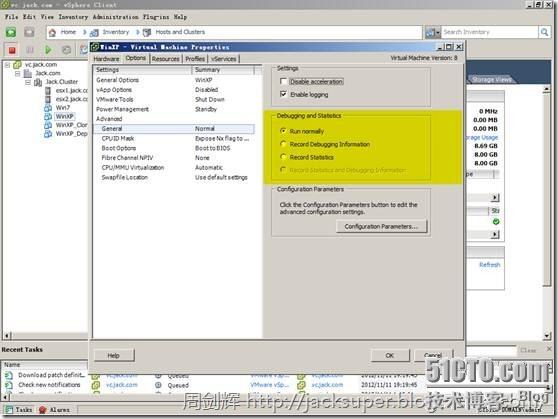Screen dimensions: 558x419
Task: Open the Storage Views tab
Action: coord(492,79)
